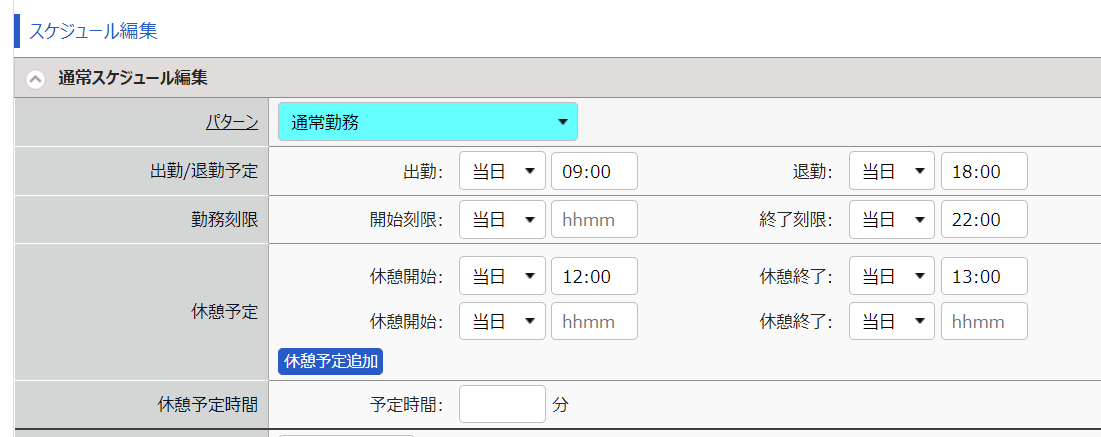Open the 出勤 day dropdown

click(502, 171)
